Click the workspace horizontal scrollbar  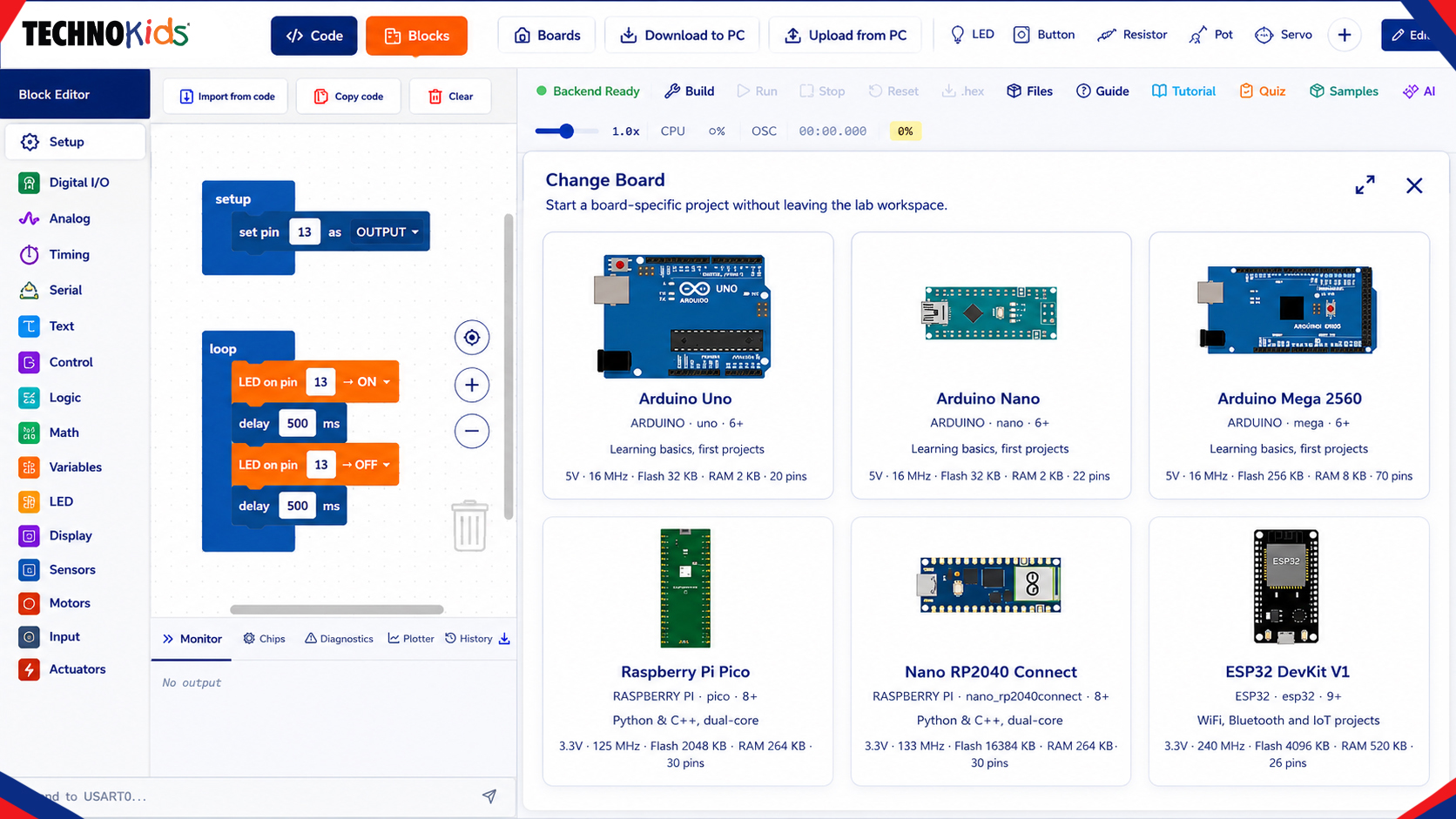click(x=337, y=609)
